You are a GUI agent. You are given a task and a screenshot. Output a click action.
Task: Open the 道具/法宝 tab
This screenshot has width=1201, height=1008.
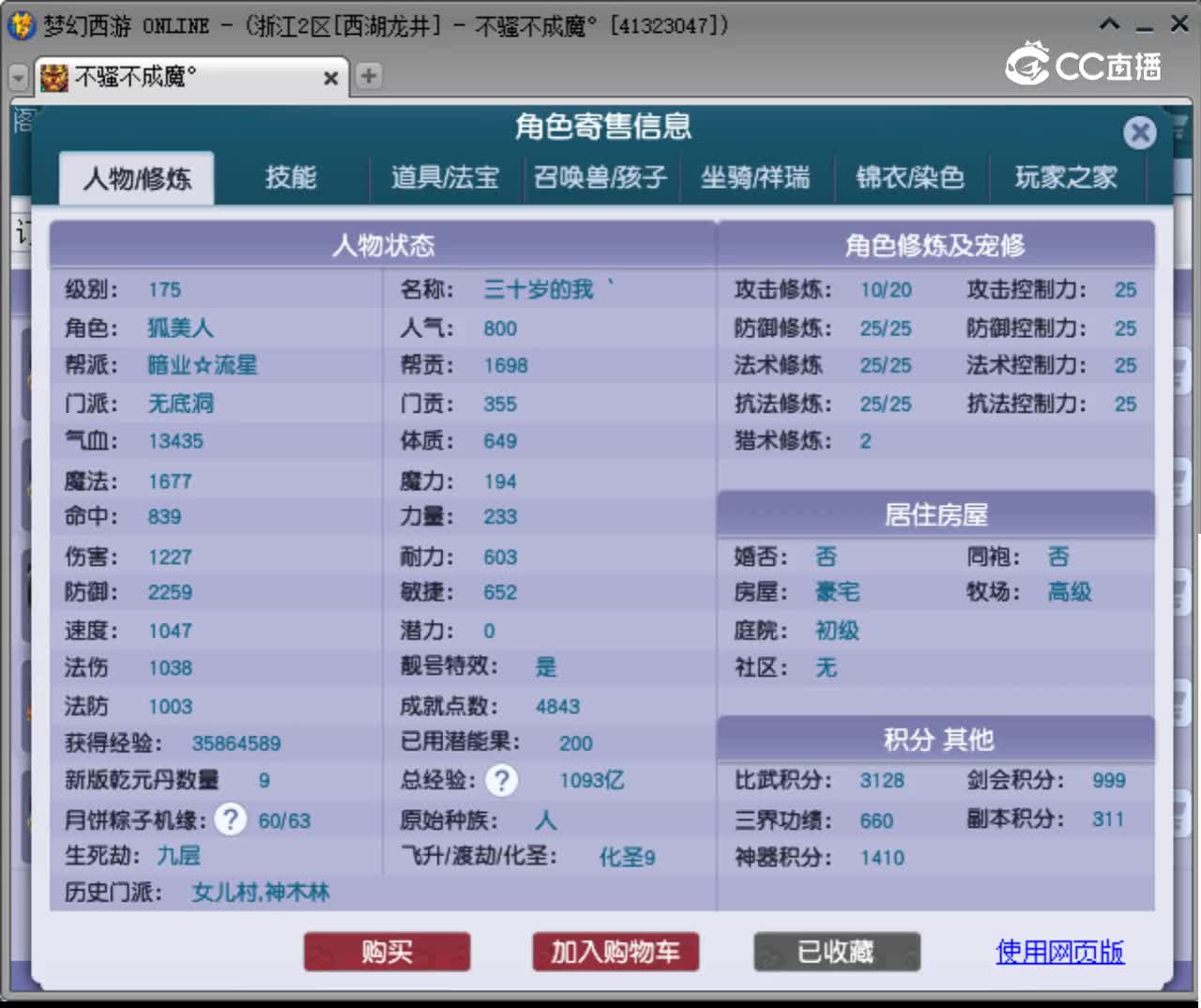point(445,177)
